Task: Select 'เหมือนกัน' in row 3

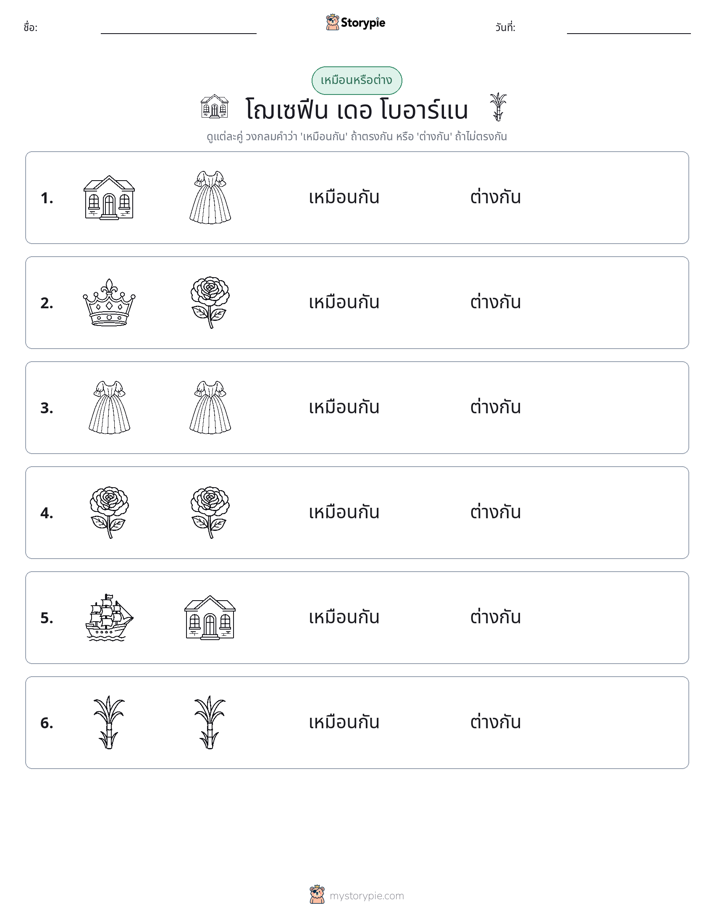Action: [344, 407]
